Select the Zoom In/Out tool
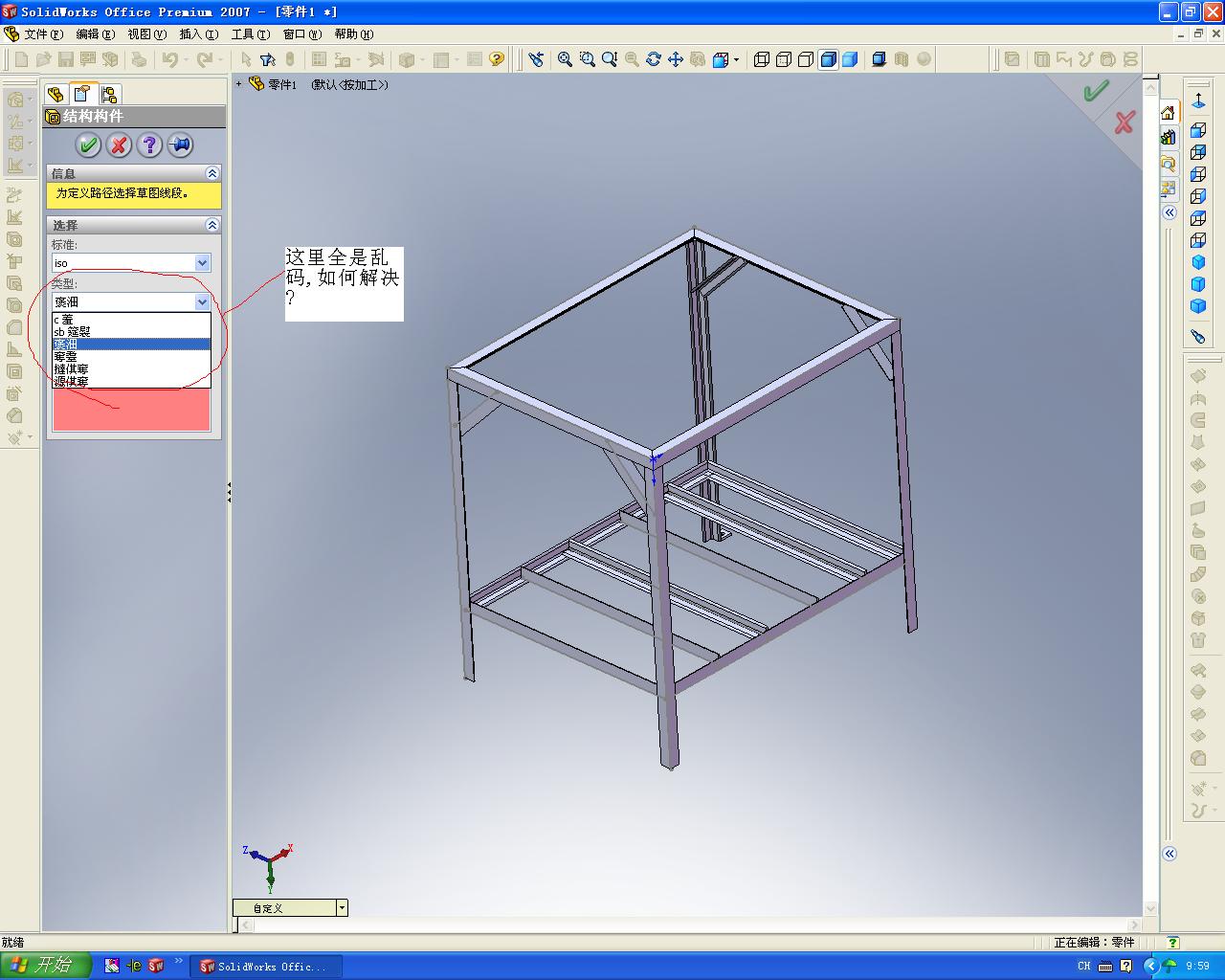Image resolution: width=1225 pixels, height=980 pixels. [x=609, y=59]
